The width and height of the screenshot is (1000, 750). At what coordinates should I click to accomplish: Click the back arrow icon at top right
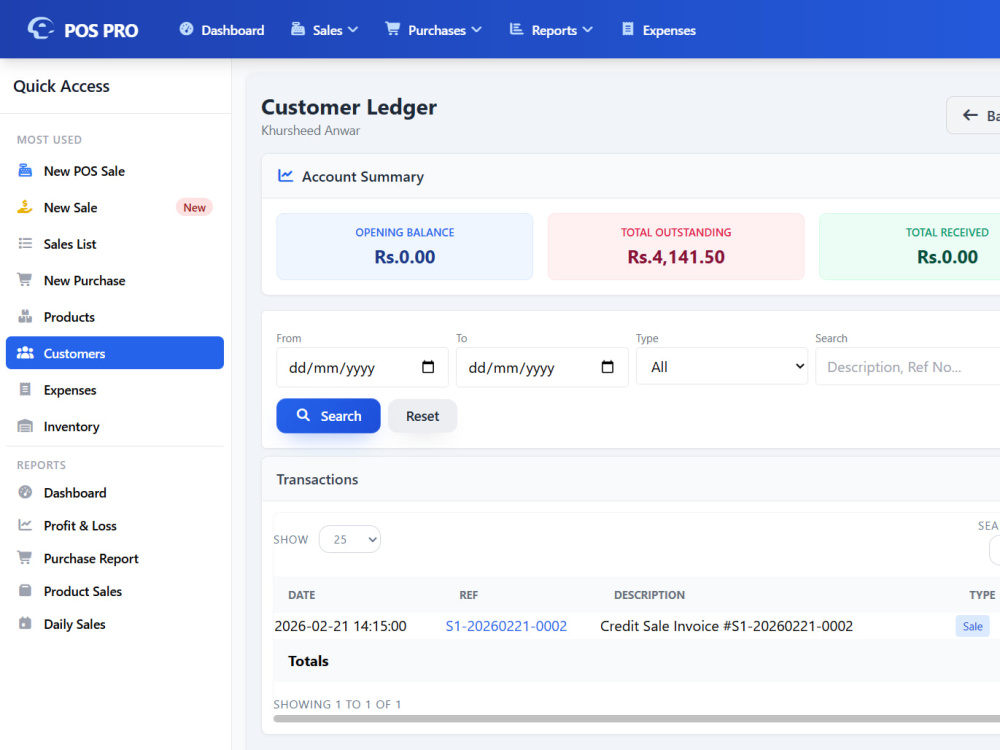(x=970, y=115)
